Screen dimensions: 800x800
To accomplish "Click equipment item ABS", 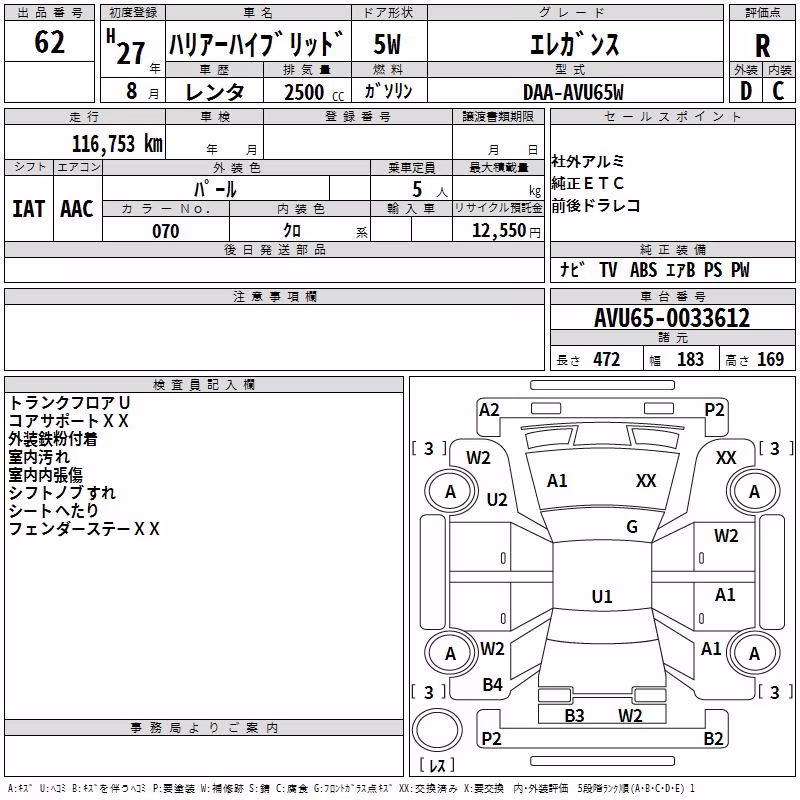I will 643,269.
